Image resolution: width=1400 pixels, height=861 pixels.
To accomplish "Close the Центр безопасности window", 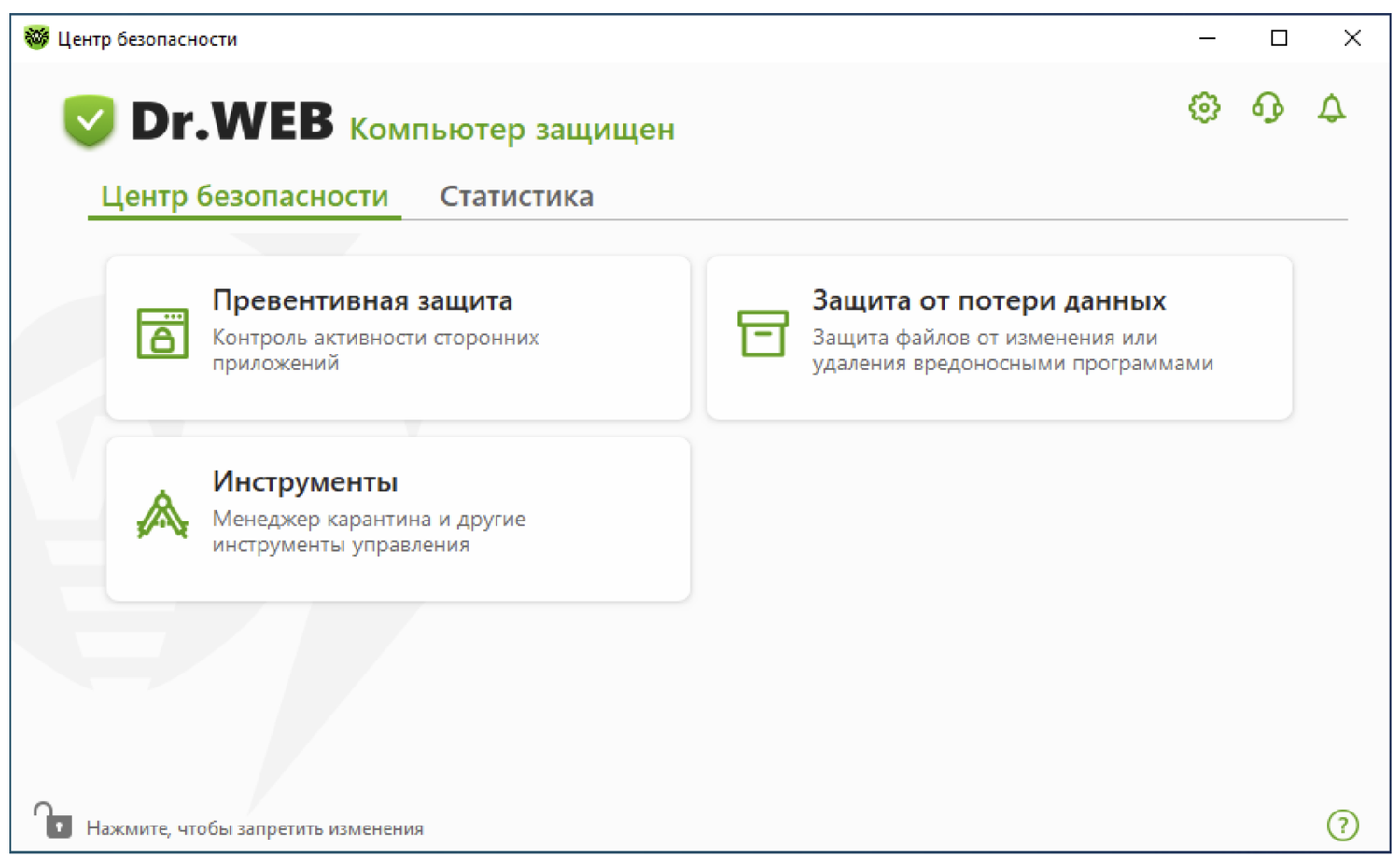I will coord(1351,38).
